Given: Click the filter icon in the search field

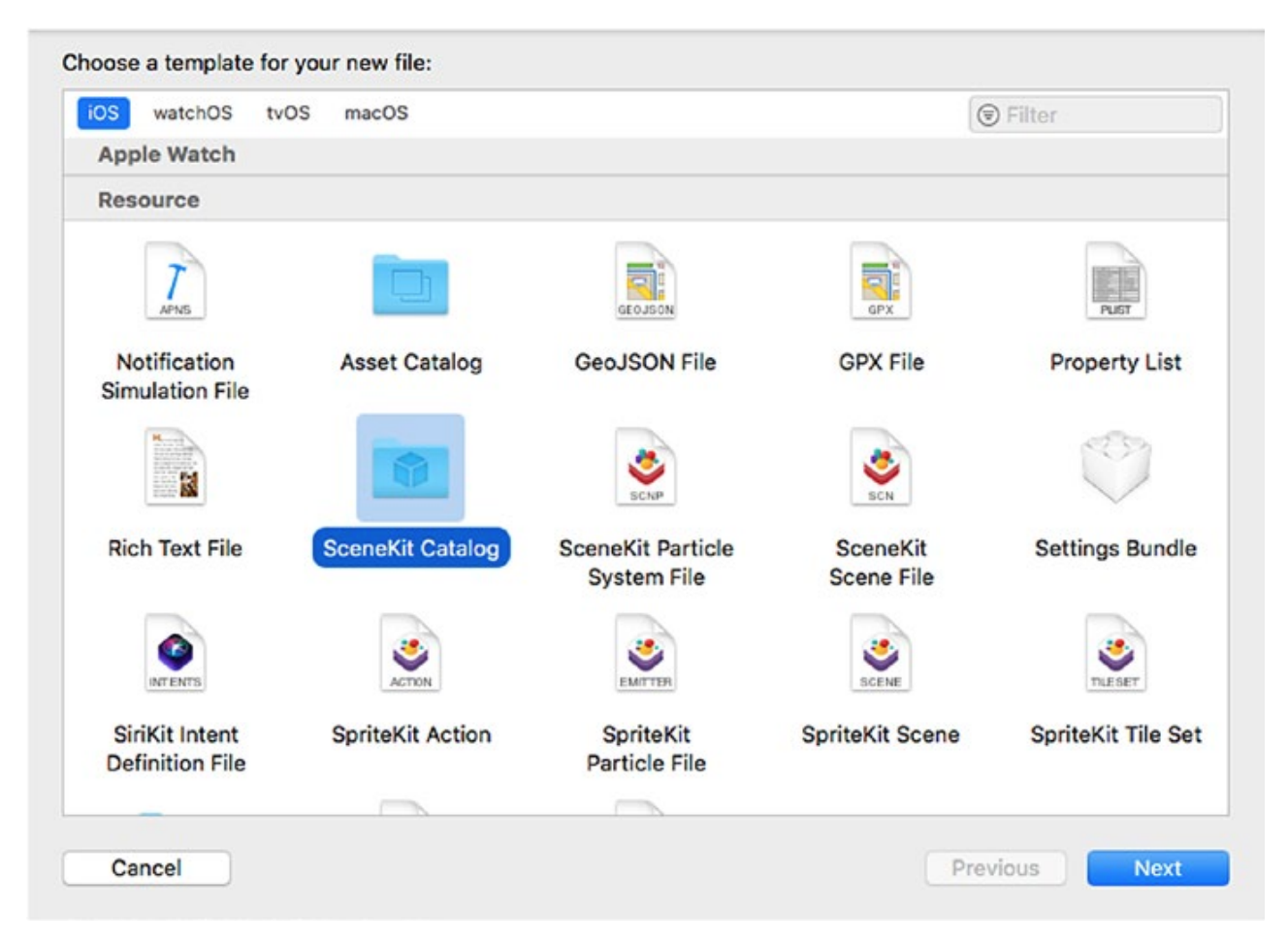Looking at the screenshot, I should [987, 114].
